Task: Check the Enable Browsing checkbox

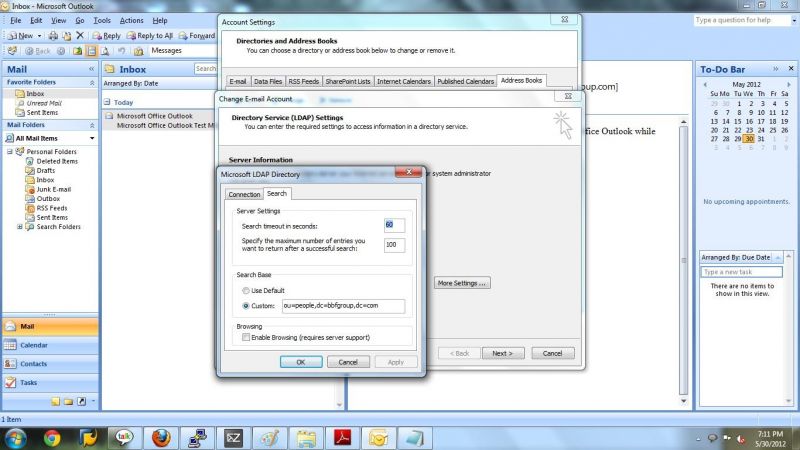Action: pyautogui.click(x=246, y=337)
